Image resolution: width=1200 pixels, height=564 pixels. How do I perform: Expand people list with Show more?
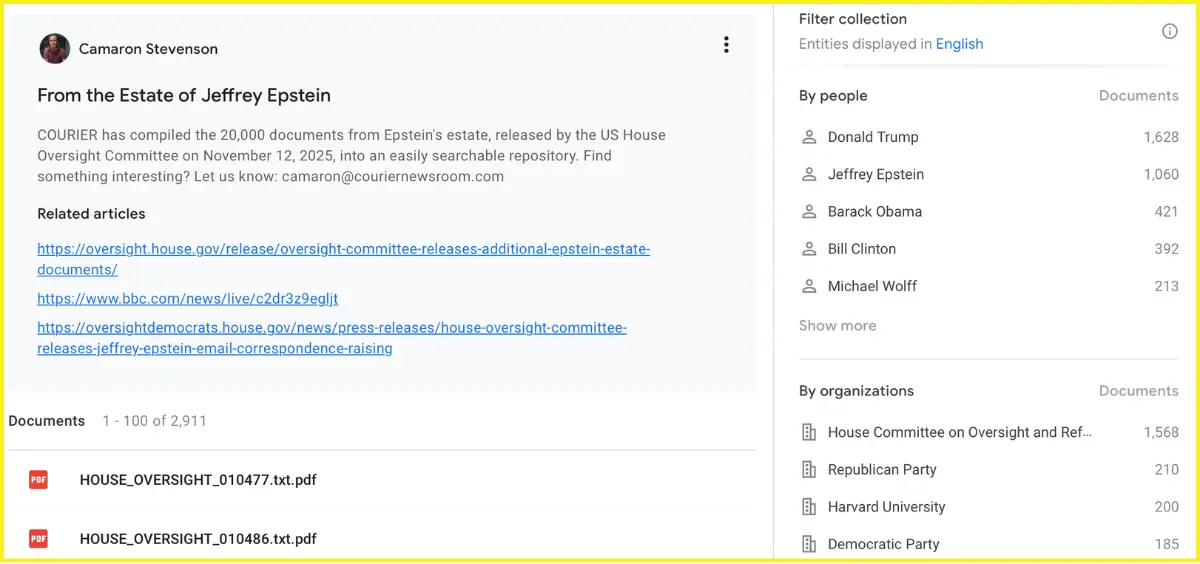pyautogui.click(x=837, y=326)
